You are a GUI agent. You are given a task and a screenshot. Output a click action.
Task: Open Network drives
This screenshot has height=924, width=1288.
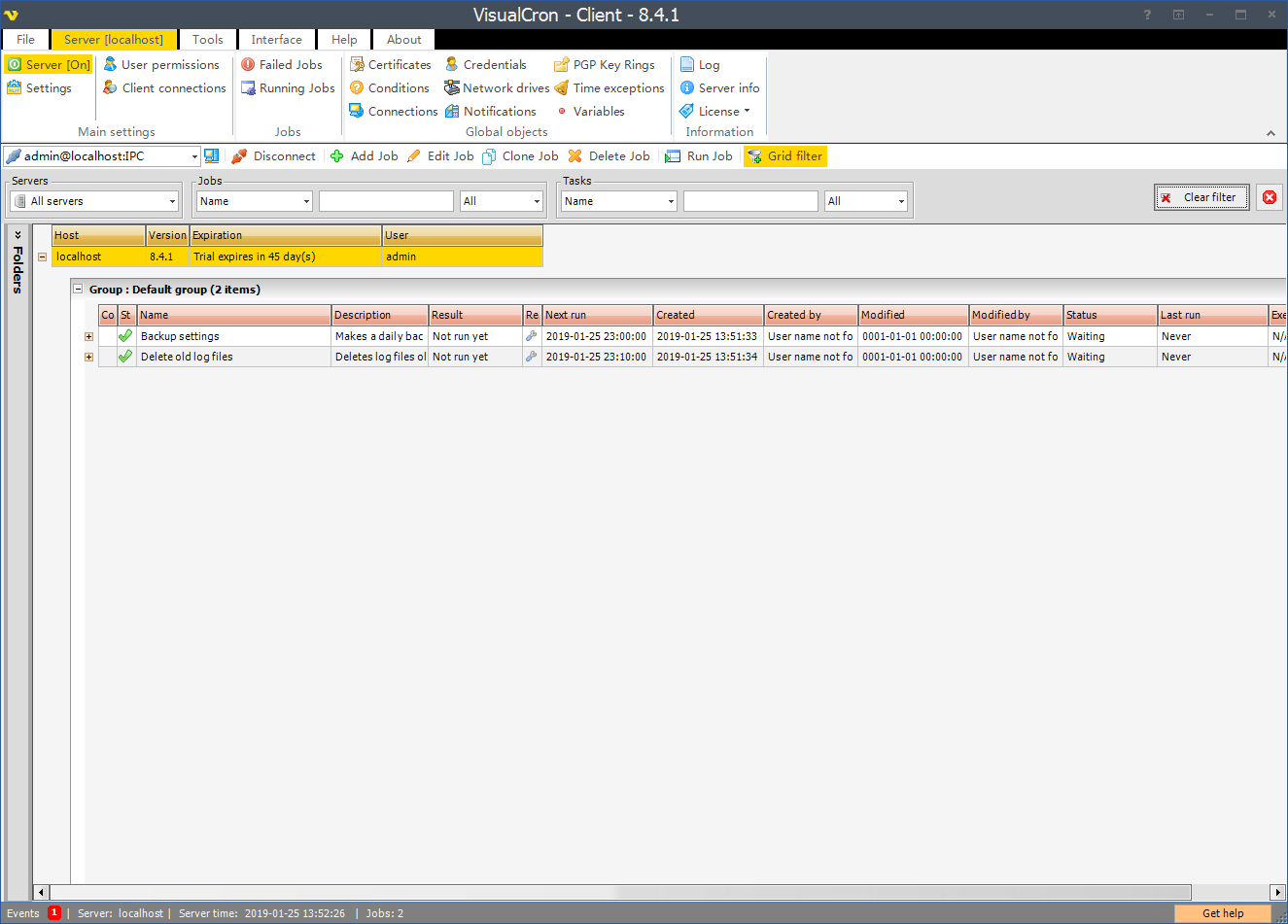(x=497, y=87)
